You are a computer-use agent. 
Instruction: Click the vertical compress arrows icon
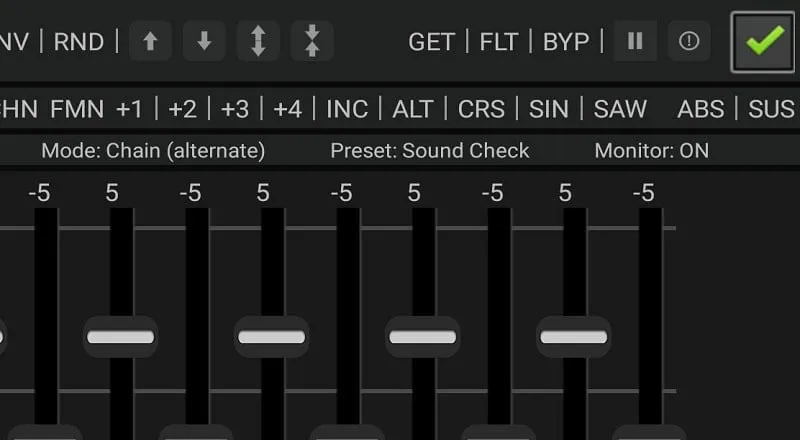(x=312, y=41)
